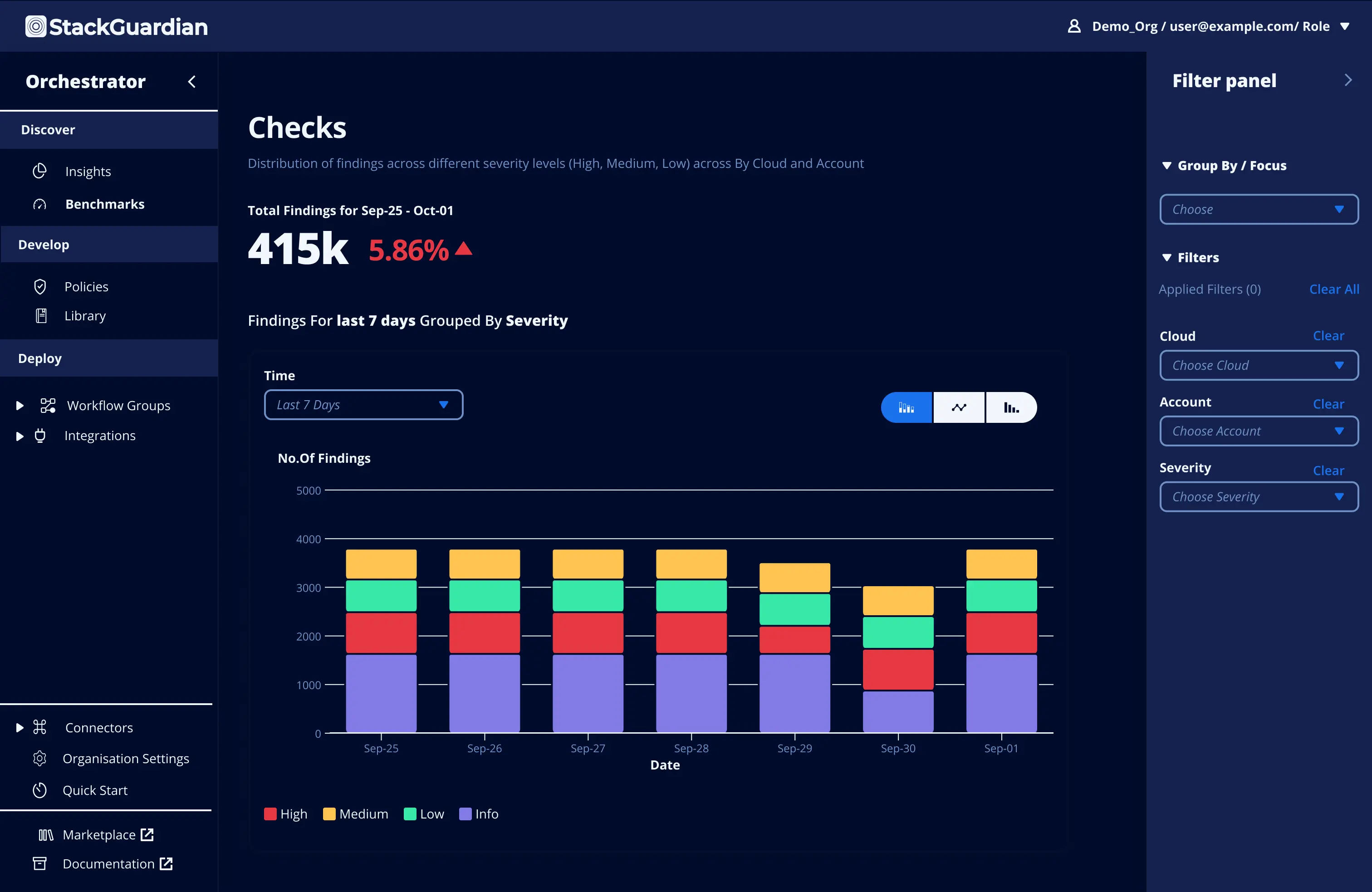Click the Insights pie chart icon
The width and height of the screenshot is (1372, 892).
[39, 171]
